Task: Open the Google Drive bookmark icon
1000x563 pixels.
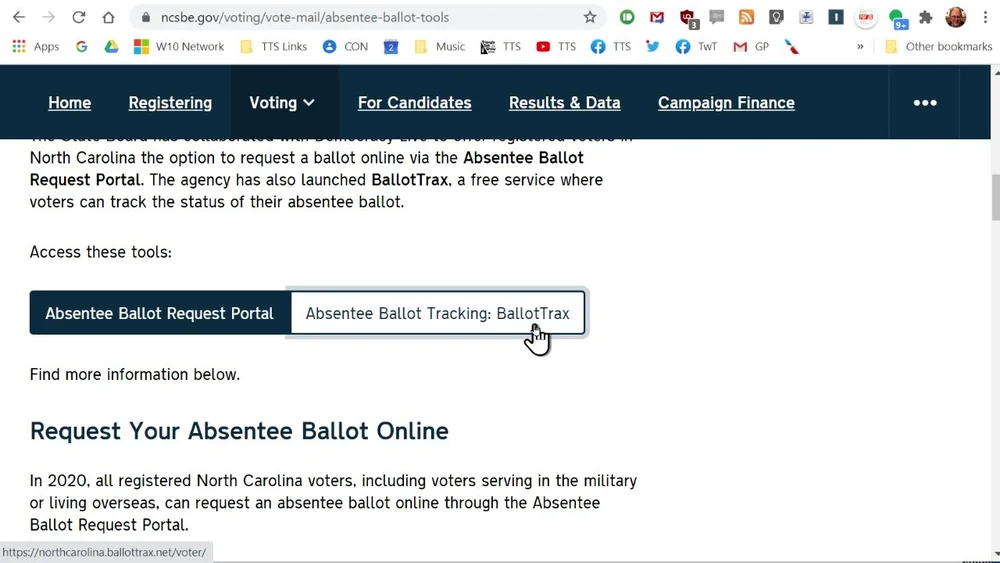Action: [112, 47]
